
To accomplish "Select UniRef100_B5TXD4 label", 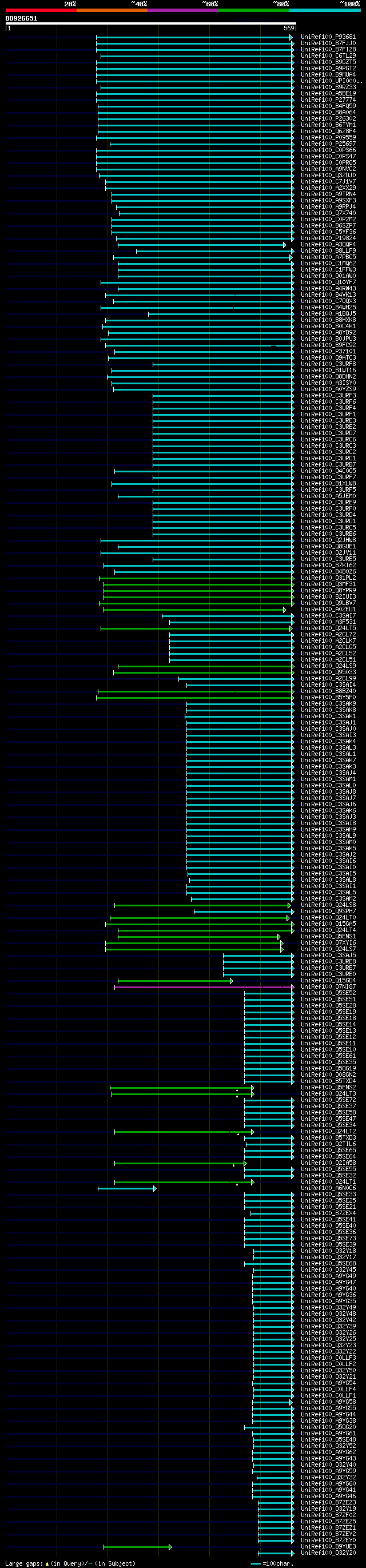I will point(328,1081).
